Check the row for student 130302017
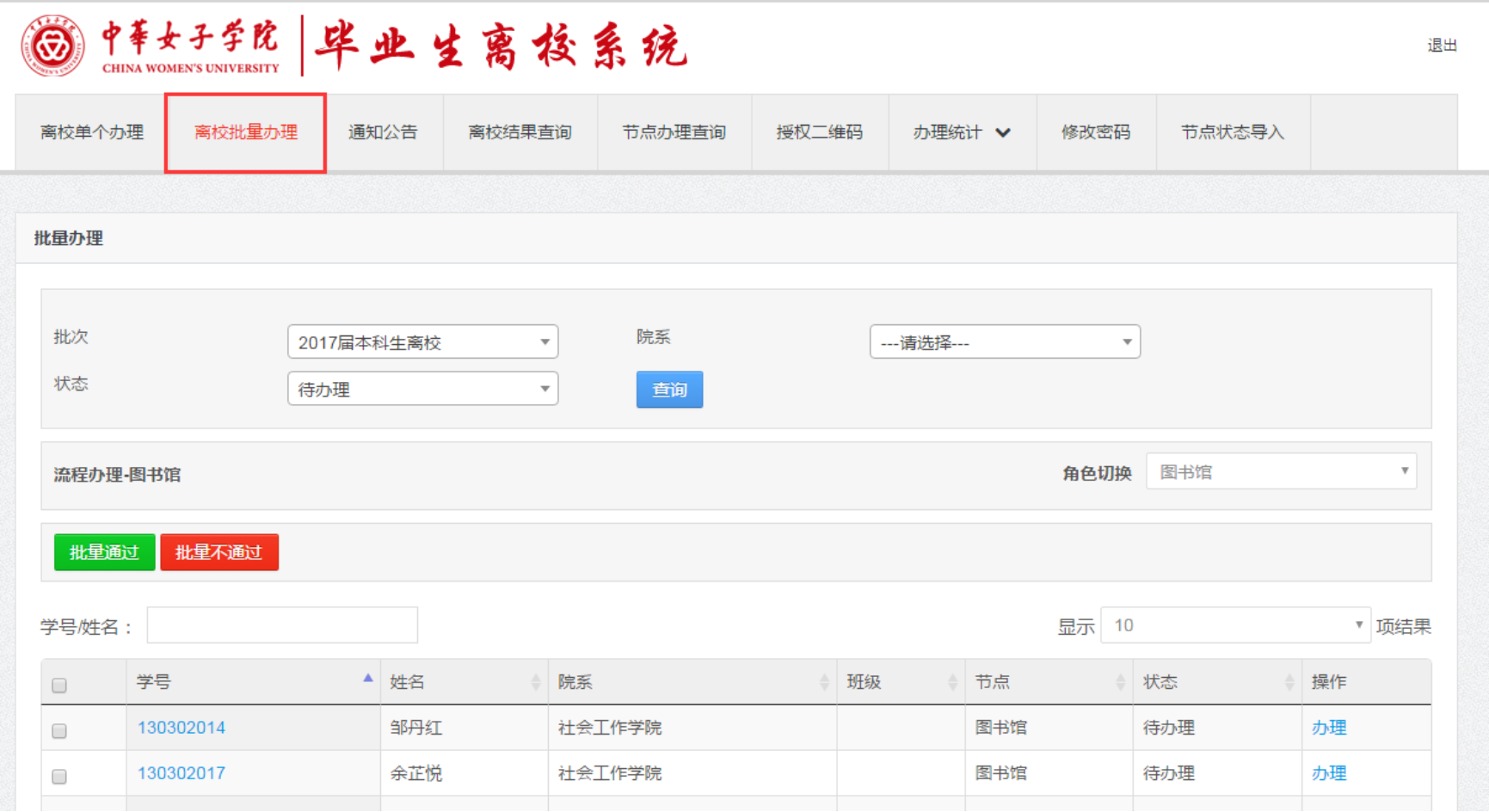Screen dimensions: 1489x812 coord(59,777)
